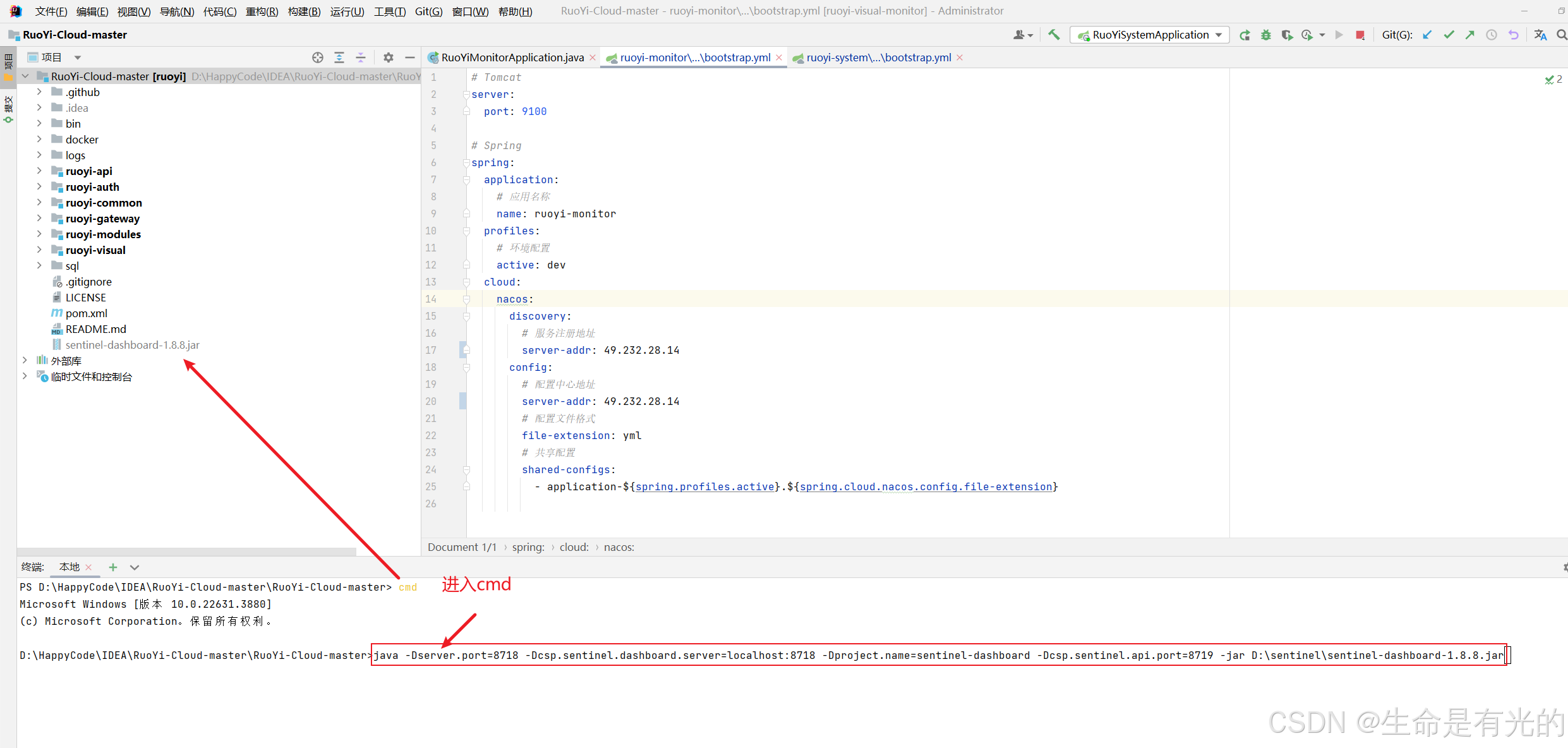This screenshot has height=748, width=1568.
Task: Open the project view type dropdown
Action: pyautogui.click(x=78, y=57)
